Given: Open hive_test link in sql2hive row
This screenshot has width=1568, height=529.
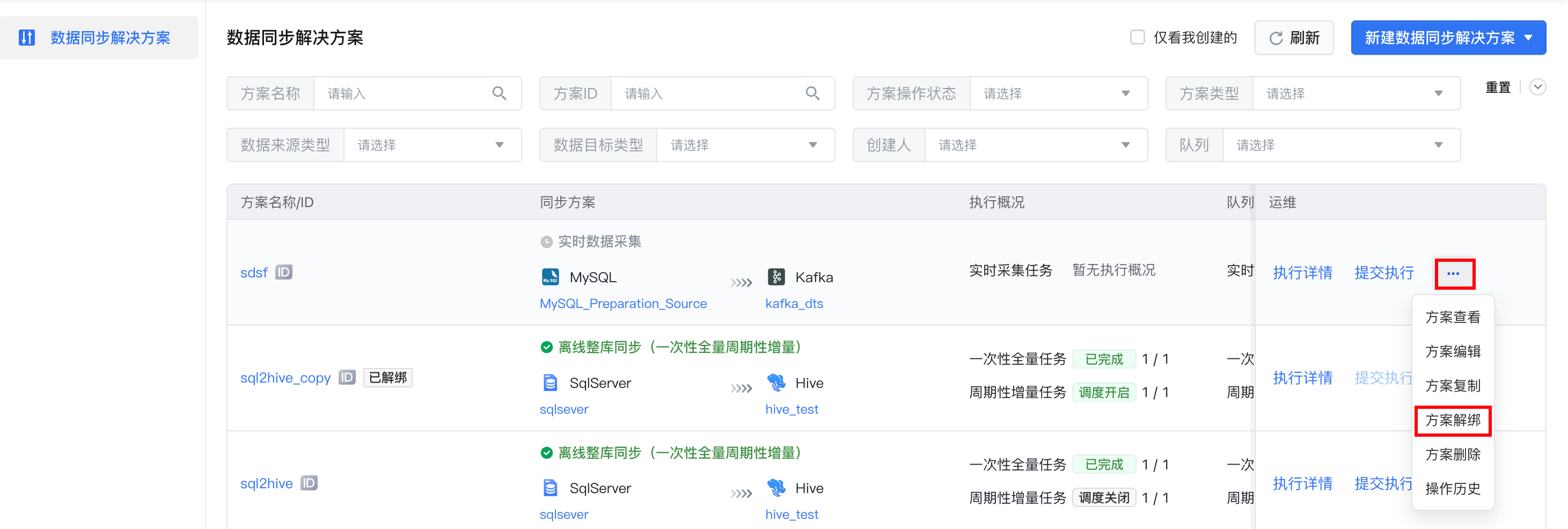Looking at the screenshot, I should point(792,515).
